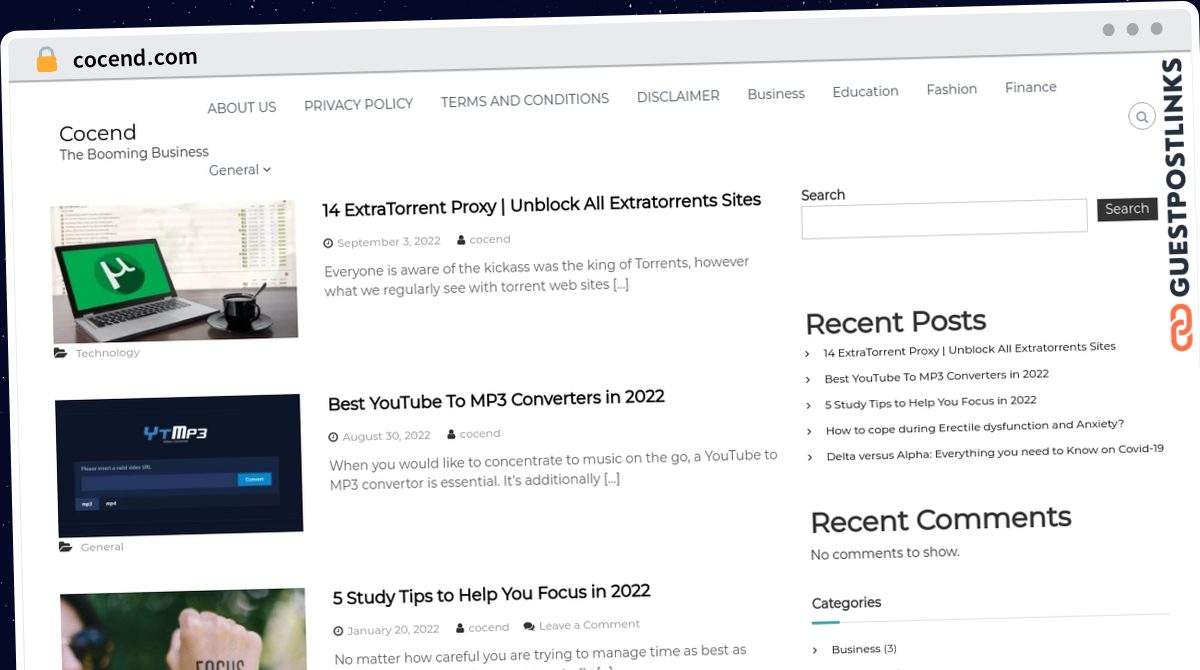The width and height of the screenshot is (1200, 670).
Task: Go to the PRIVACY POLICY page
Action: click(358, 104)
